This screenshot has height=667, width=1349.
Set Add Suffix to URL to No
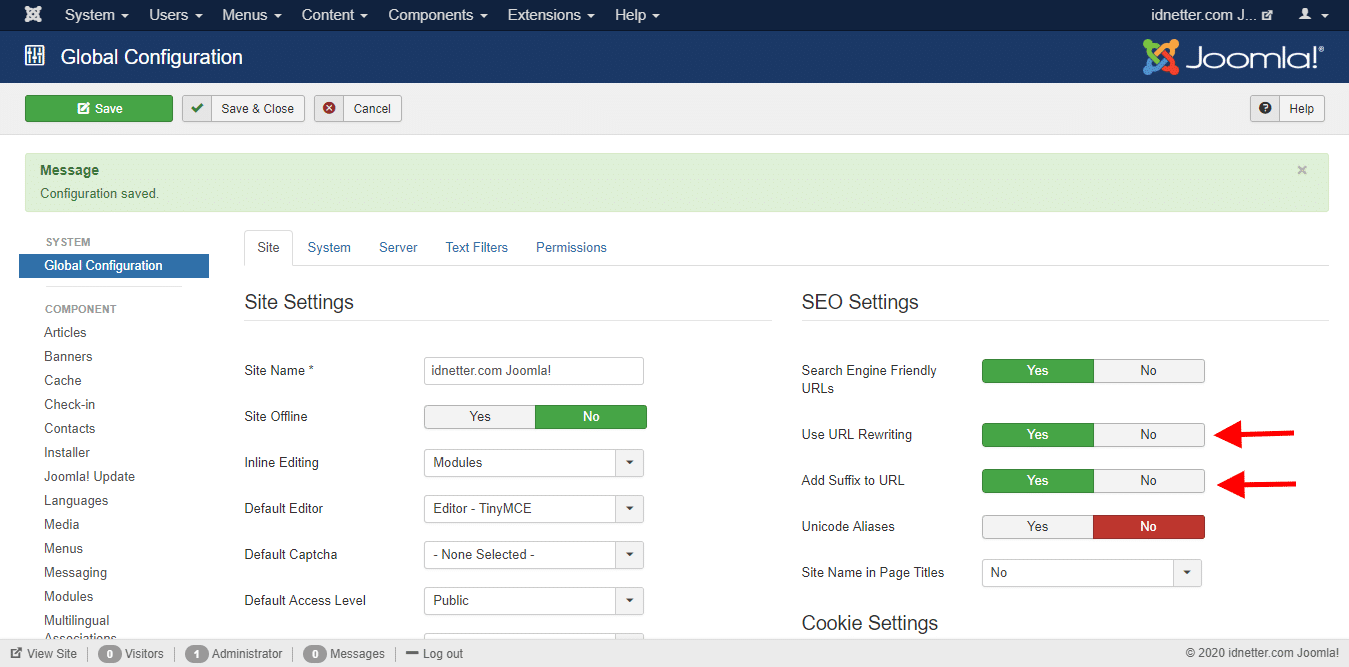click(x=1149, y=481)
